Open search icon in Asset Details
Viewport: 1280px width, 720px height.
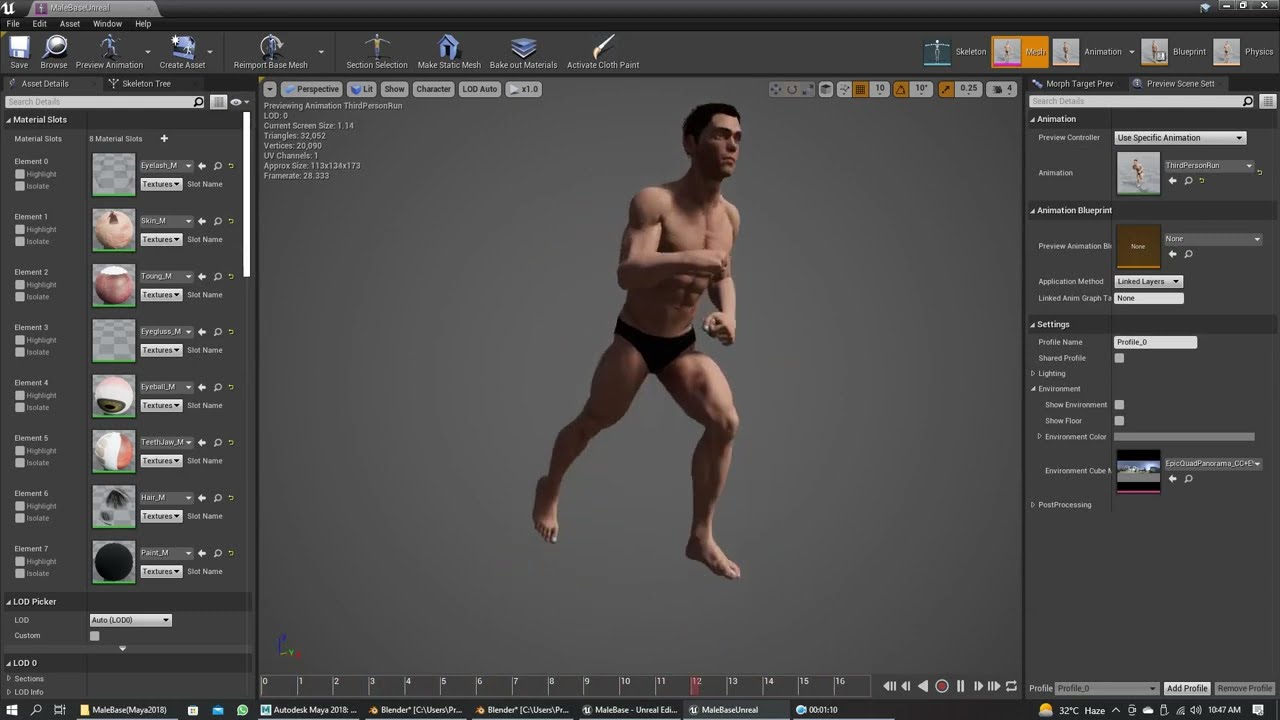pos(198,102)
